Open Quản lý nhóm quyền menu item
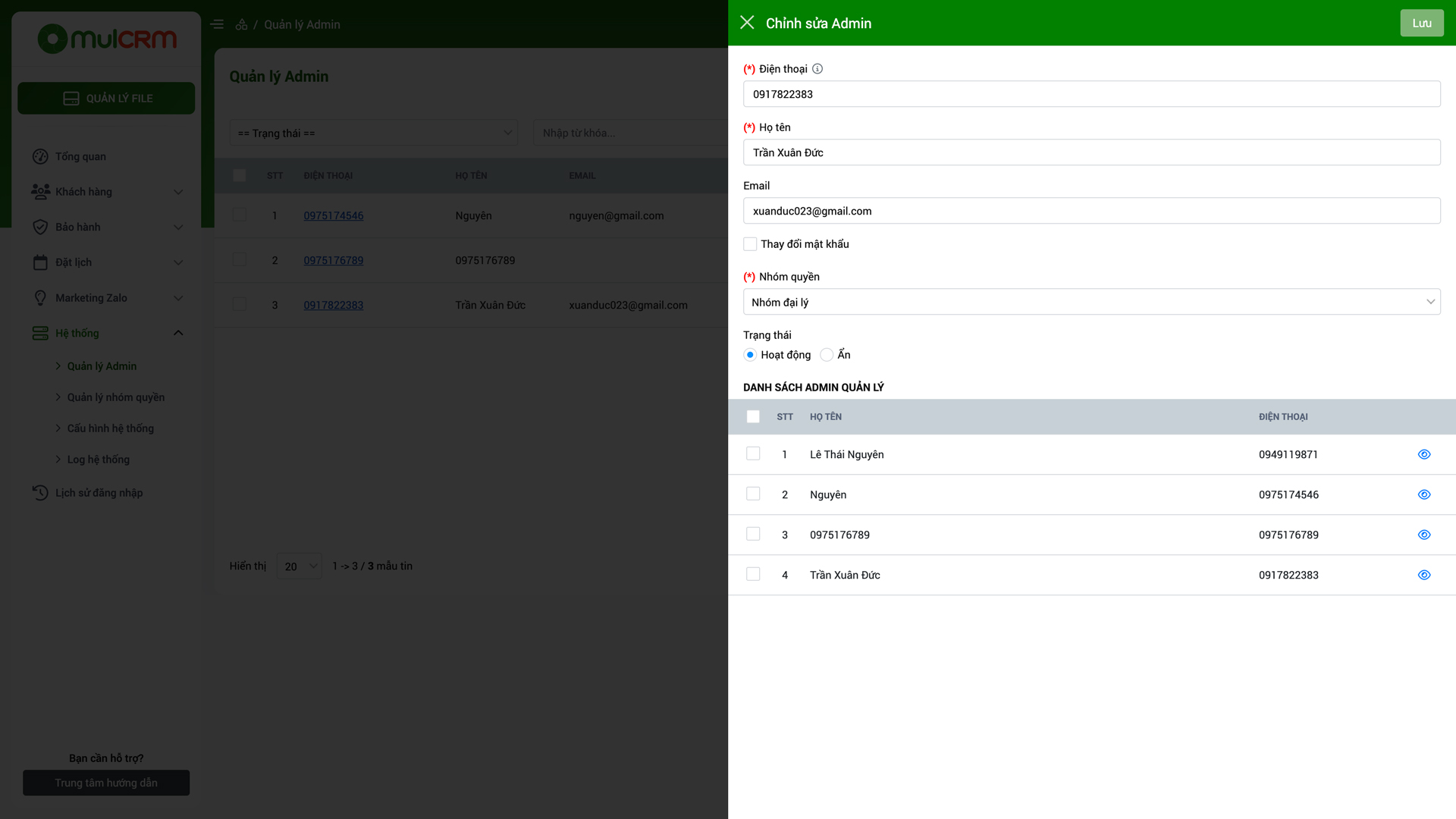This screenshot has width=1456, height=819. 115,397
